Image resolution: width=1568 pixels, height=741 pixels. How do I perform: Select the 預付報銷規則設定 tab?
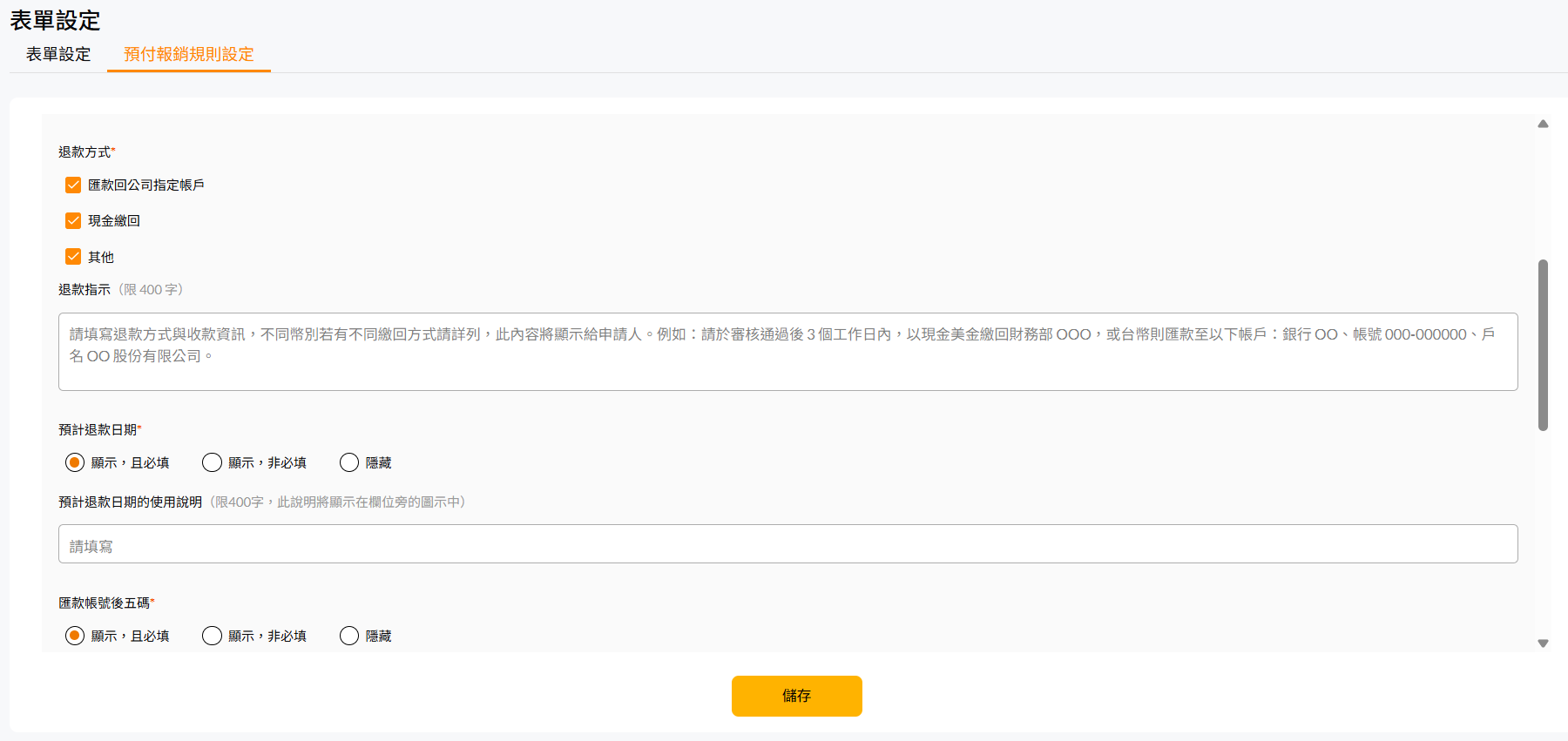coord(189,54)
